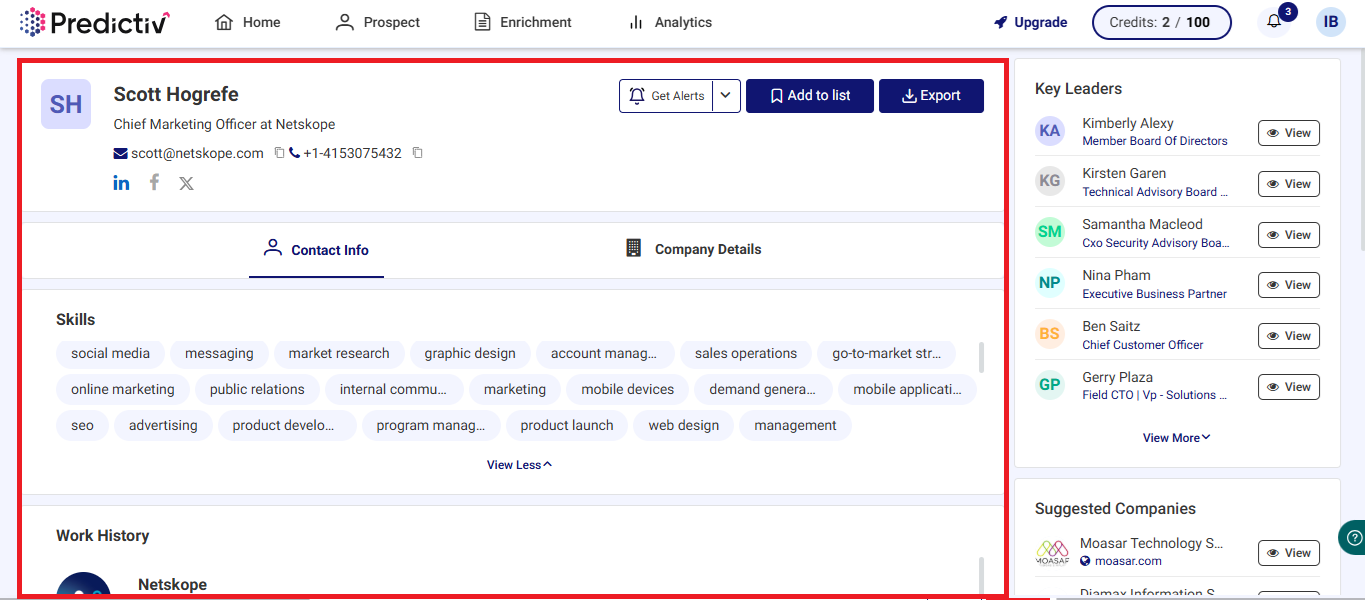Open Scott Hogrefe's Facebook profile icon
1365x600 pixels.
(x=154, y=182)
